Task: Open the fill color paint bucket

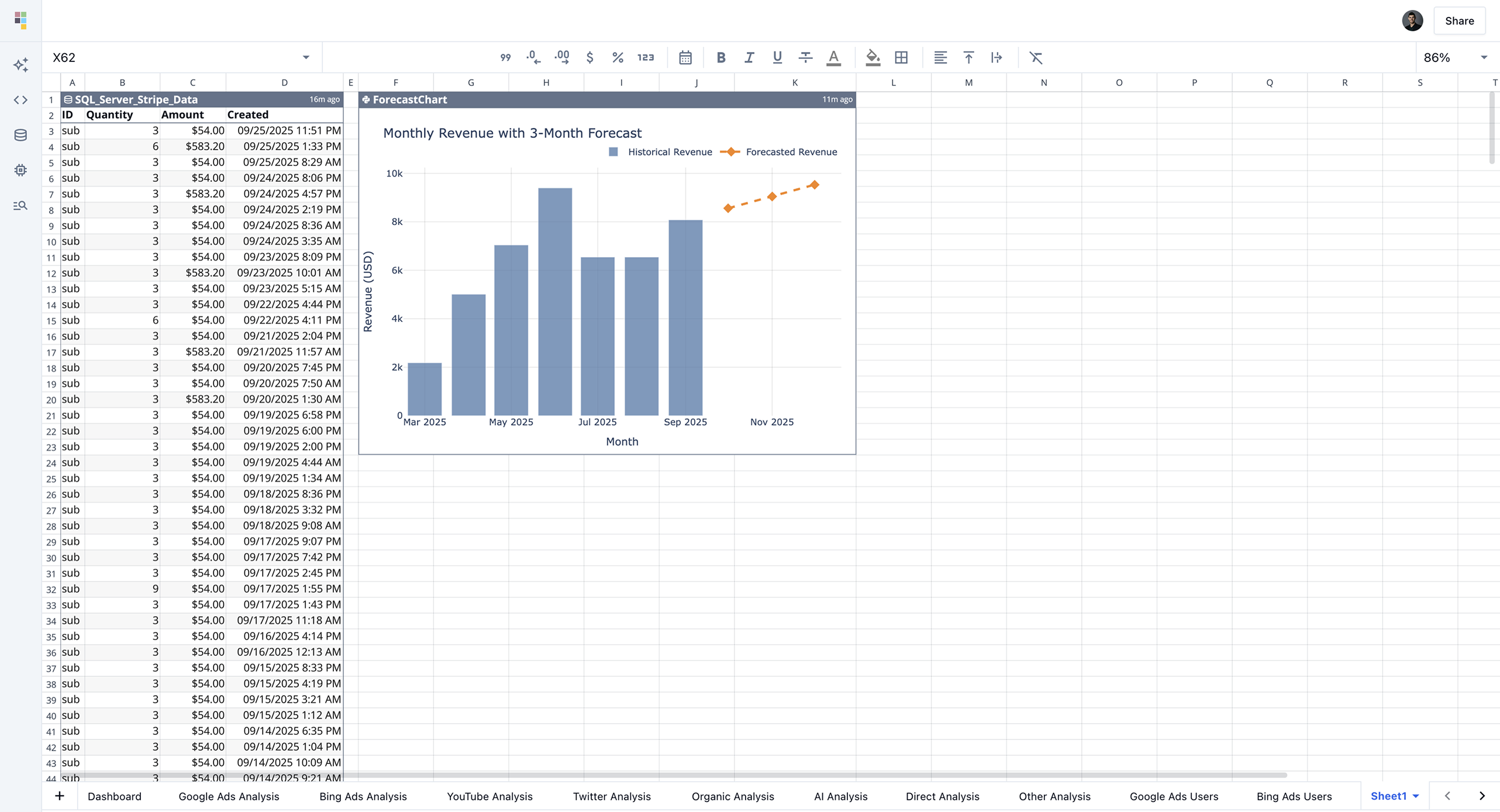Action: point(873,57)
